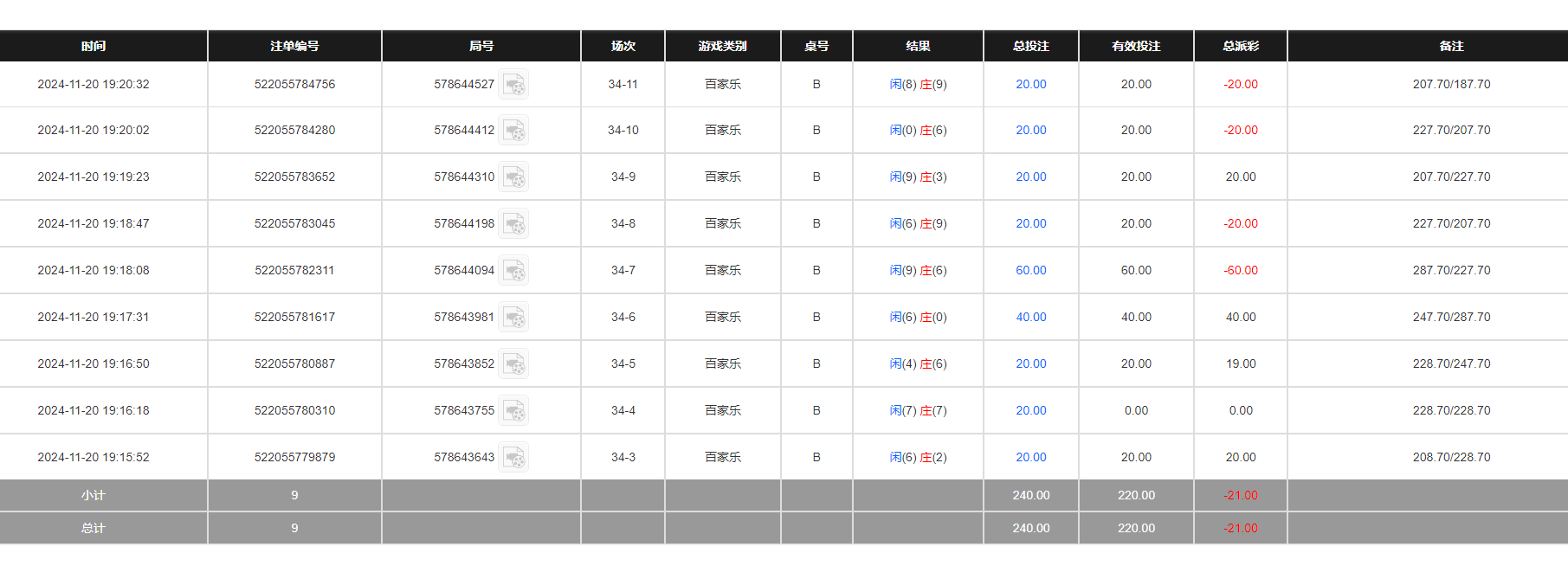
Task: Click the 总派彩 column header
Action: (1240, 46)
